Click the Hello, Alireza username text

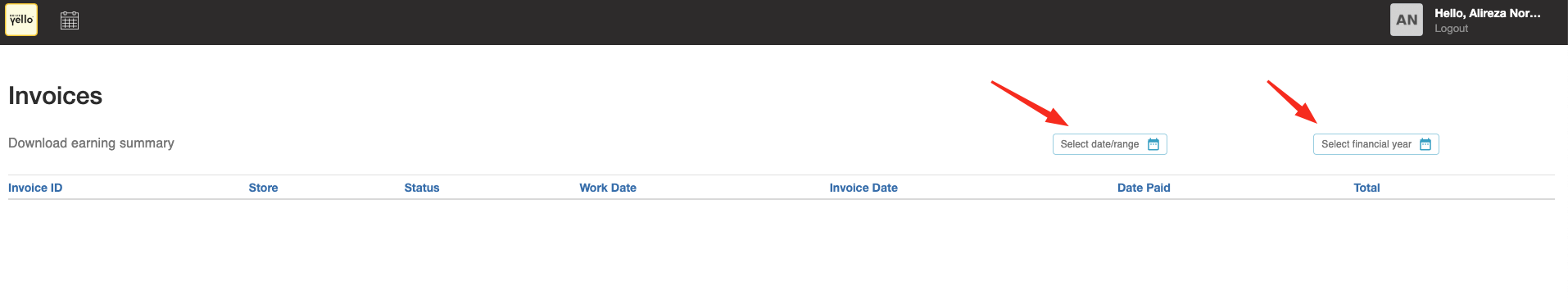click(1488, 13)
